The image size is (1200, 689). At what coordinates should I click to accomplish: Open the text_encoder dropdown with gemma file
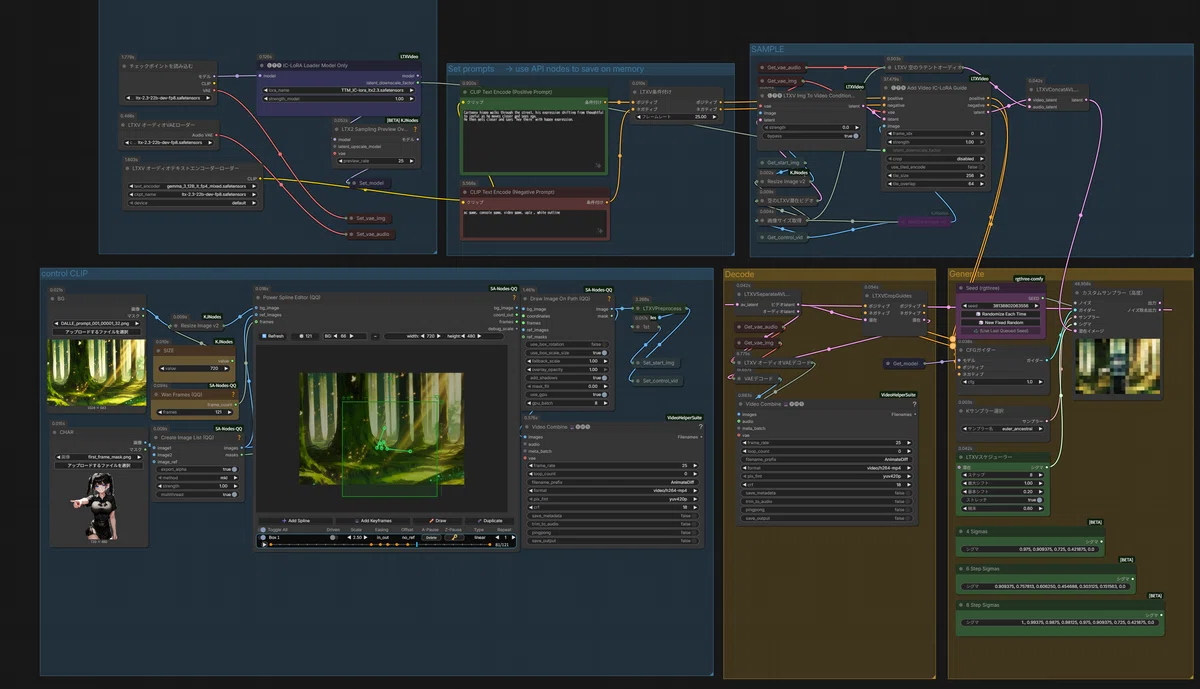(x=193, y=186)
